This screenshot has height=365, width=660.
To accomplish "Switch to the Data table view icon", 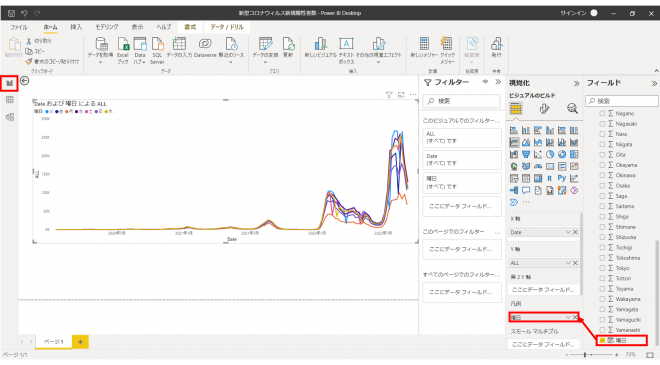I will (10, 100).
